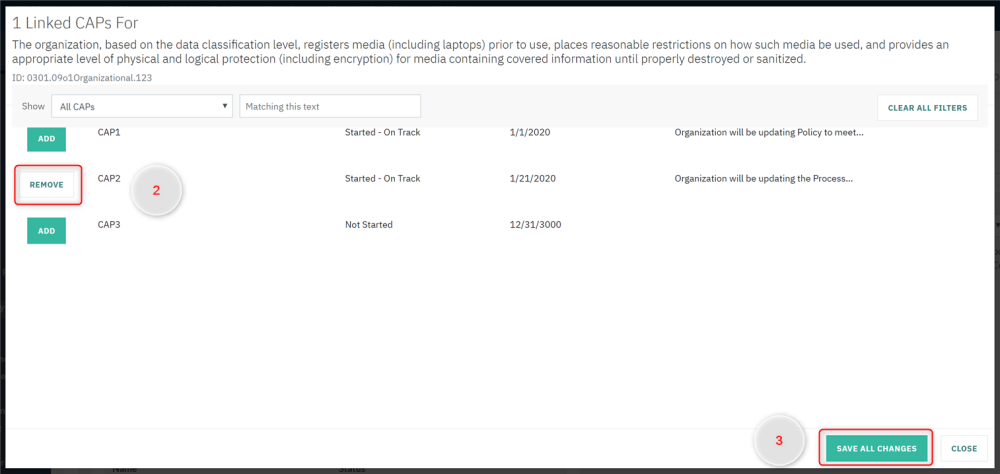Click the 12/31/3000 date for CAP3

pyautogui.click(x=535, y=225)
